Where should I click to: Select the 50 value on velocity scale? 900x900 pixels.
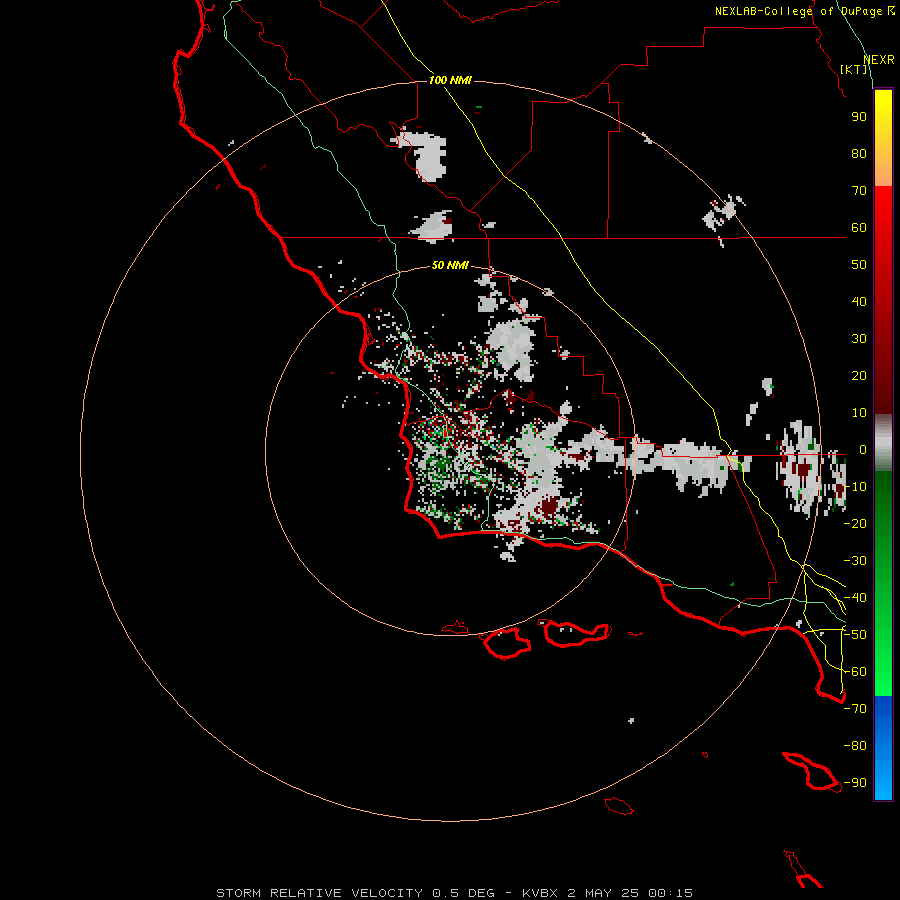(x=859, y=265)
